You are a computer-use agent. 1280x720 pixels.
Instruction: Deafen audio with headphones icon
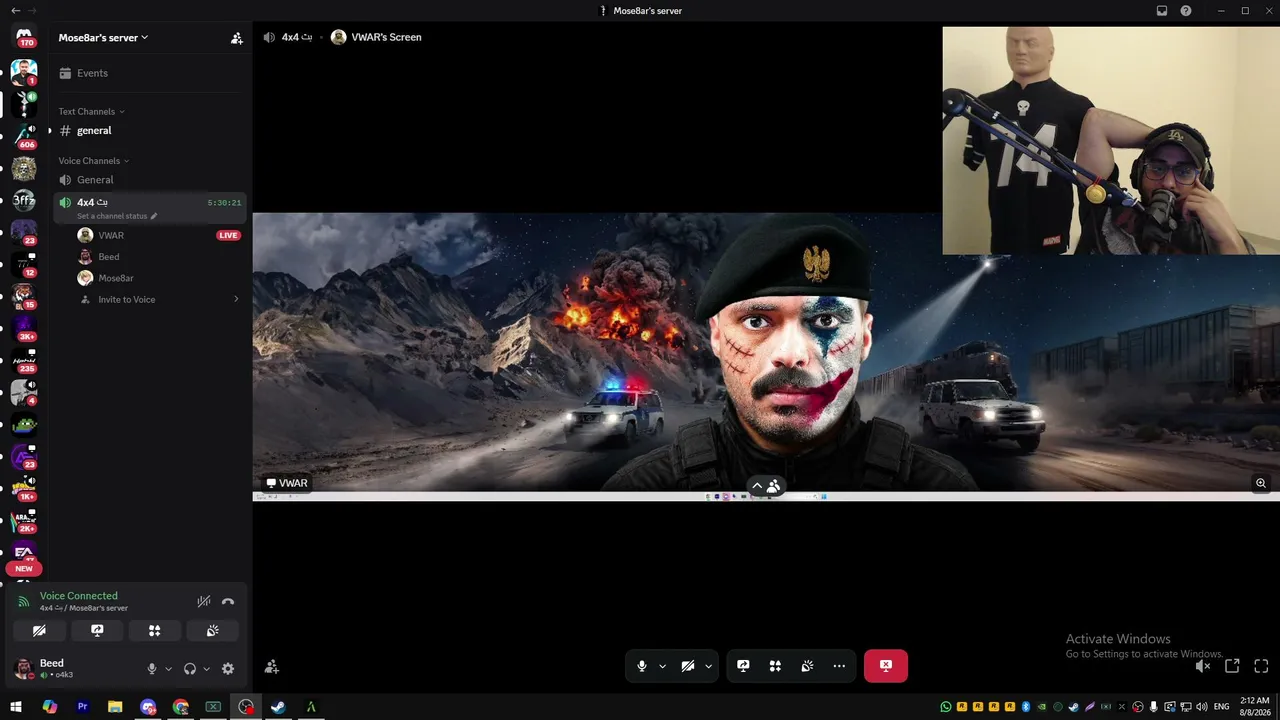click(x=190, y=669)
